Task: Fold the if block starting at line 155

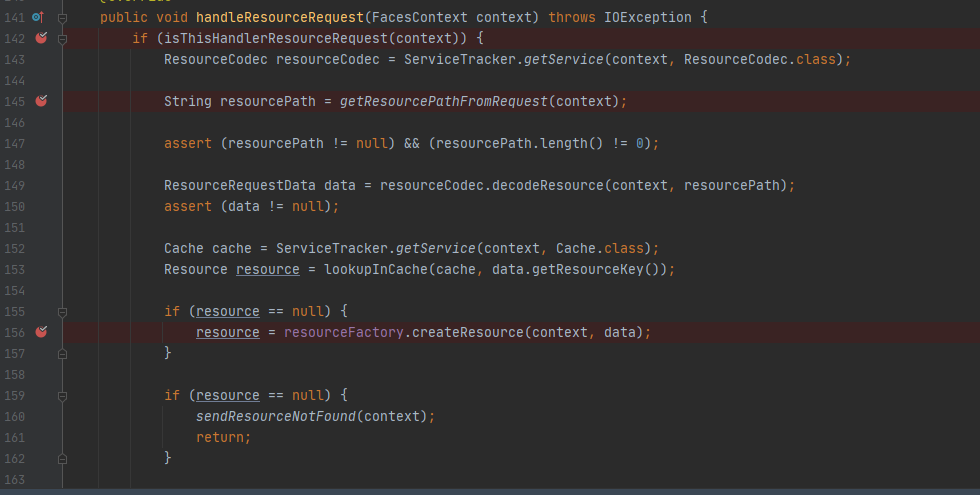Action: [x=62, y=311]
